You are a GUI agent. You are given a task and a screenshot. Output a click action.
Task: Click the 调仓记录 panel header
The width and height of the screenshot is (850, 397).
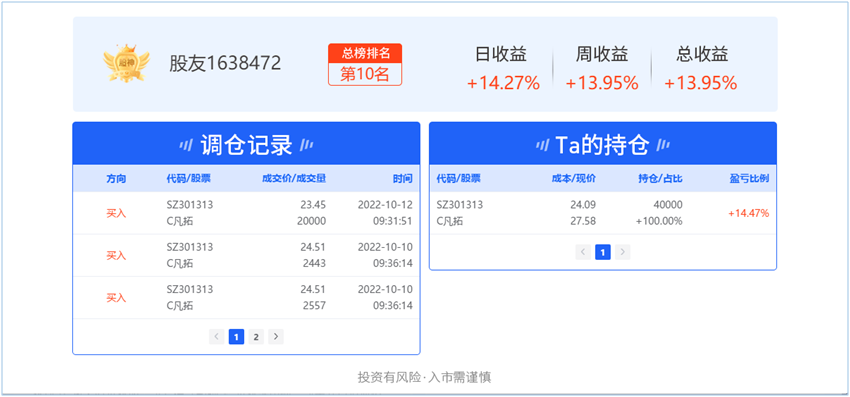(246, 144)
